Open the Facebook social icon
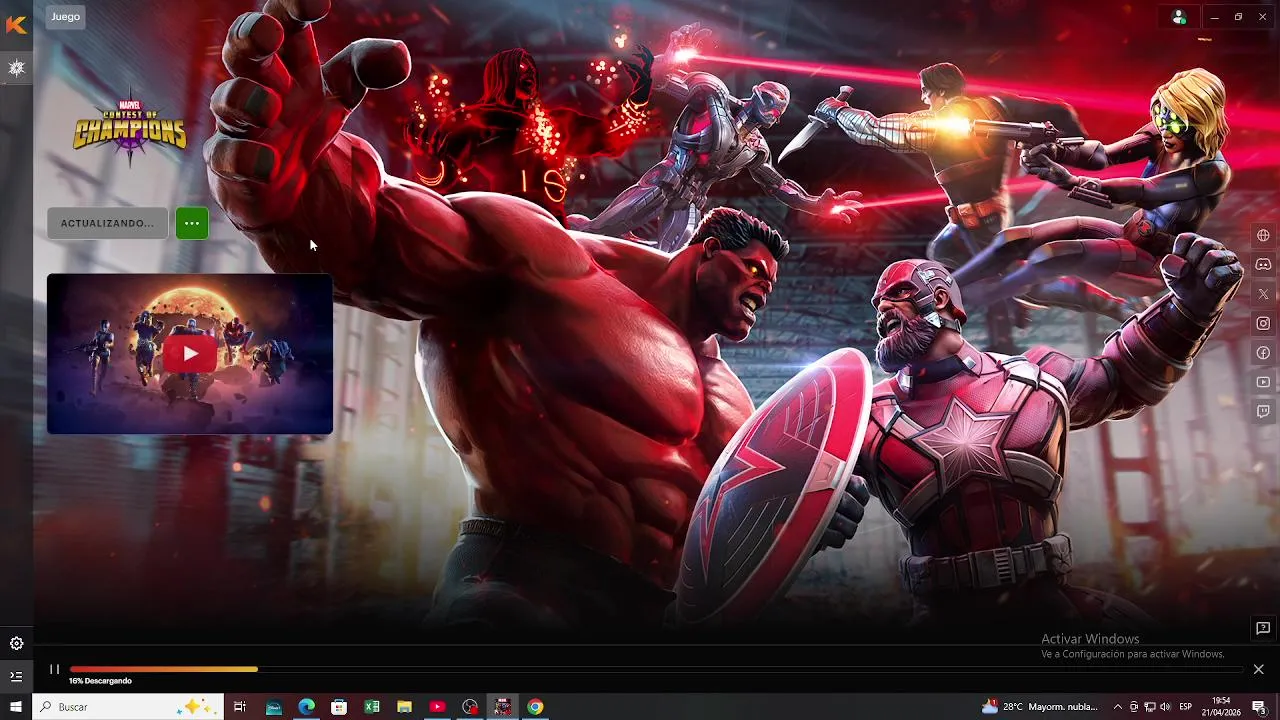The image size is (1280, 720). pyautogui.click(x=1263, y=353)
